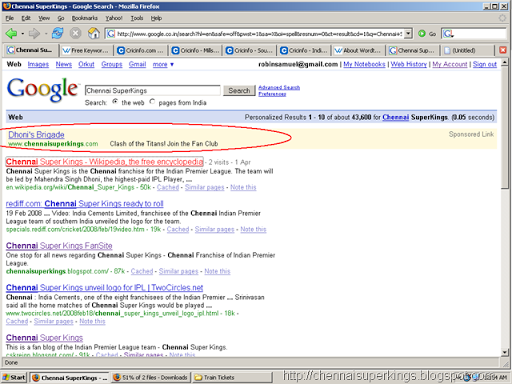Click the page scrollbar down arrow
Image resolution: width=512 pixels, height=384 pixels.
coord(505,352)
